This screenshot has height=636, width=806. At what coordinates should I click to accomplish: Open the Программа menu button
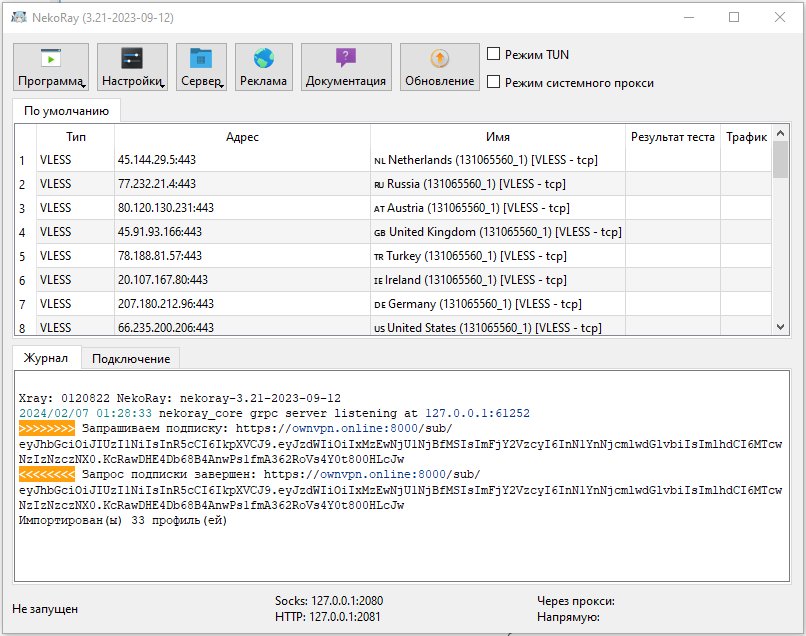pos(51,67)
